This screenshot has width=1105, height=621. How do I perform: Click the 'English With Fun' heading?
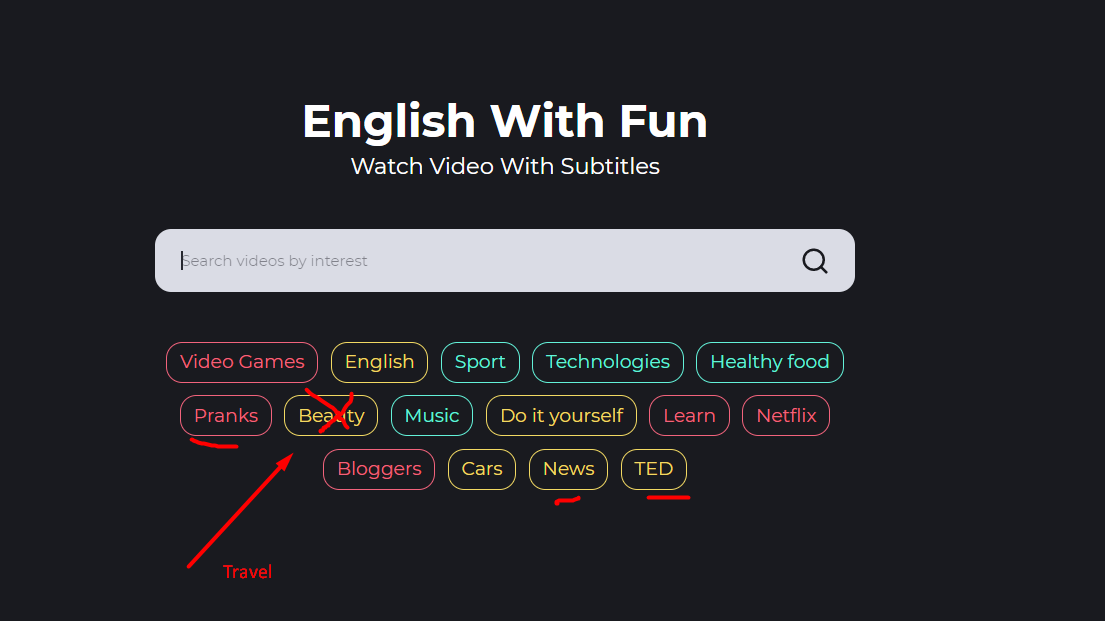(505, 121)
